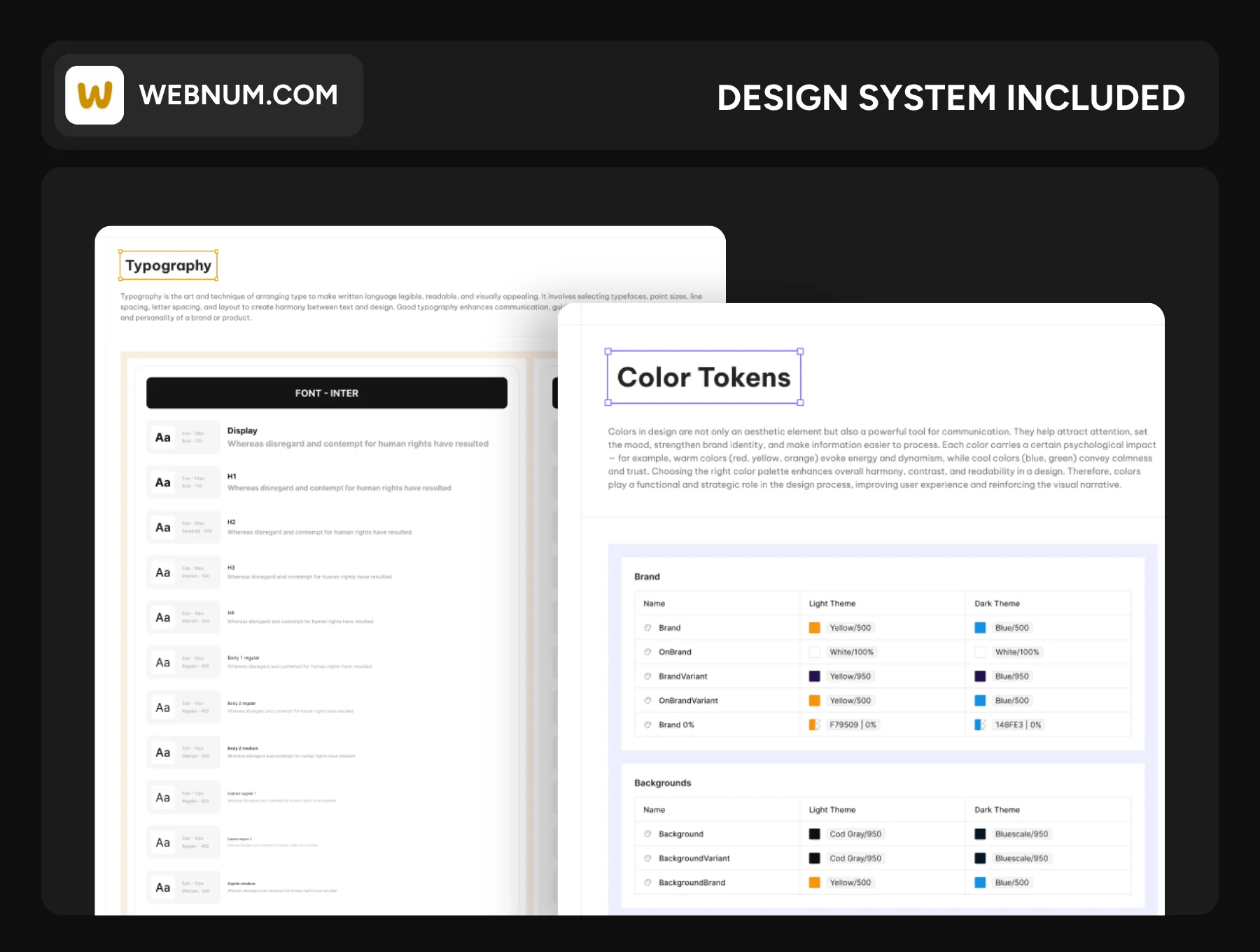Click the BrandVariant token name
This screenshot has width=1260, height=952.
click(683, 676)
